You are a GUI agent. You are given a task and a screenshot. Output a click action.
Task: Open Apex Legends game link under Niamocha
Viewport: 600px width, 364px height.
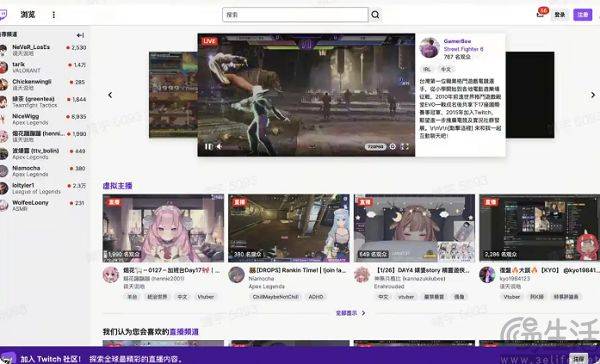point(267,286)
